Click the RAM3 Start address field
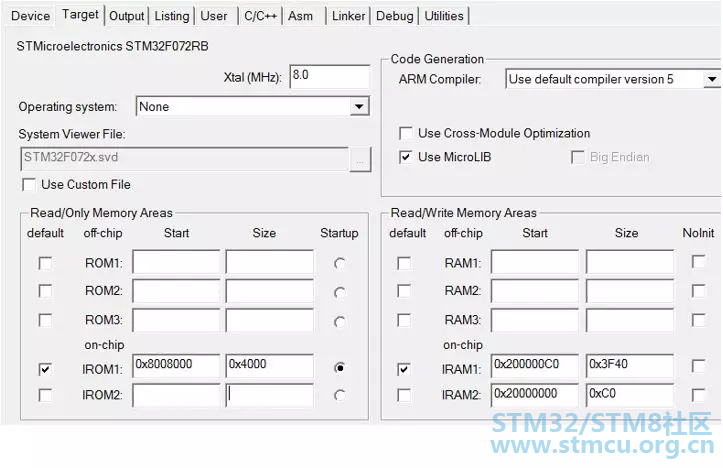Image resolution: width=723 pixels, height=468 pixels. 535,320
